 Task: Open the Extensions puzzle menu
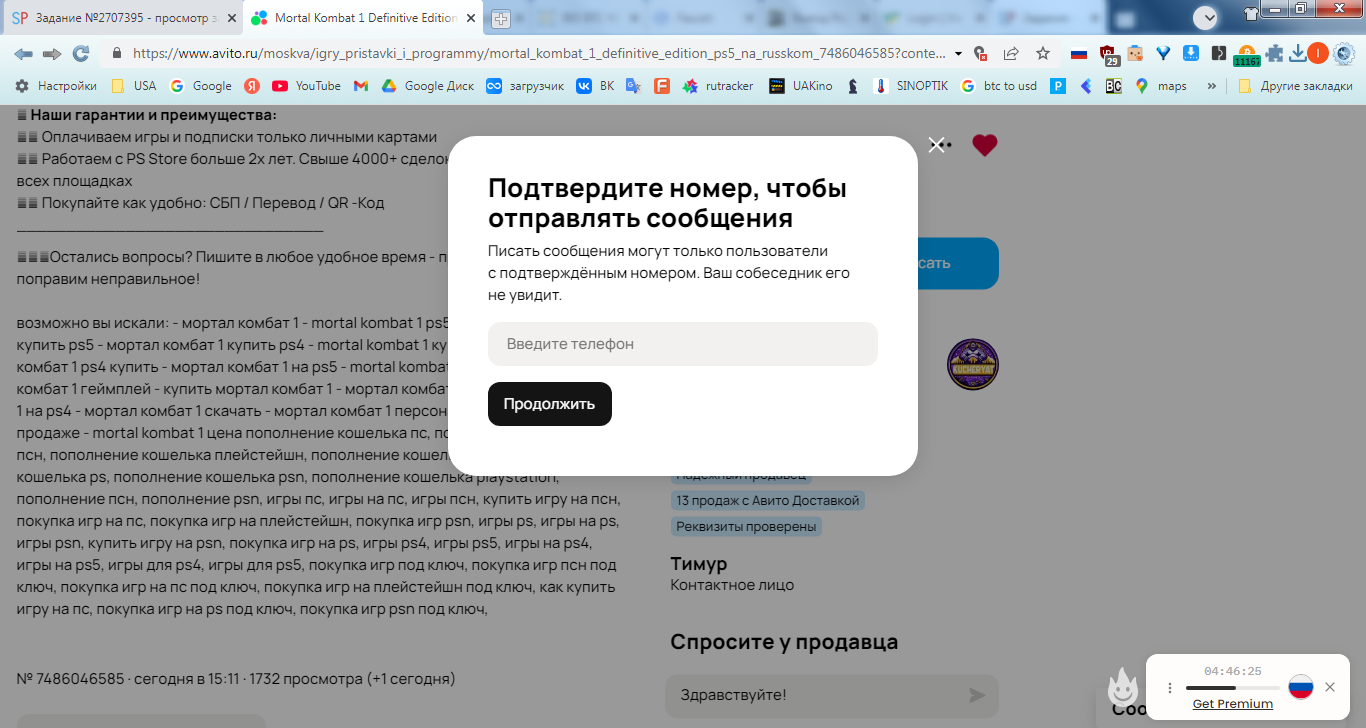[1275, 54]
